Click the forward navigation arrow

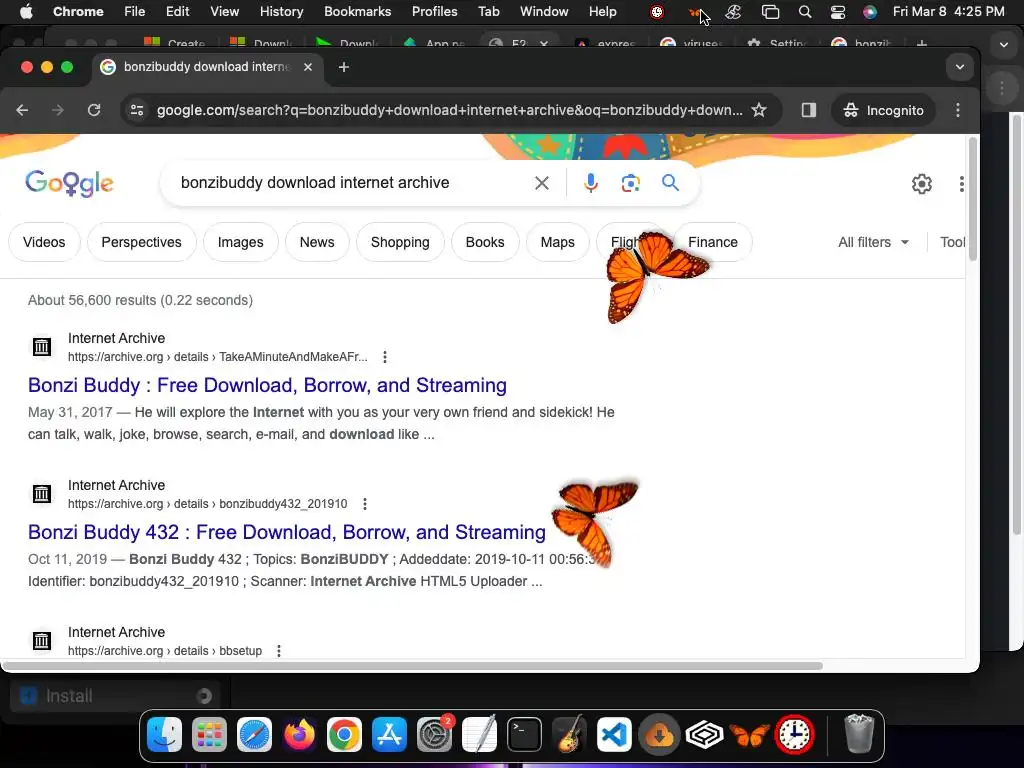[x=58, y=110]
